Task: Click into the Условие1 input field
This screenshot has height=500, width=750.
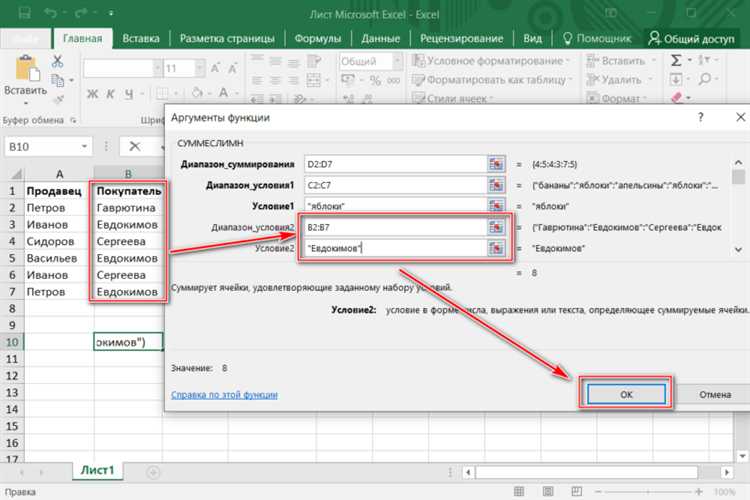Action: (x=396, y=206)
